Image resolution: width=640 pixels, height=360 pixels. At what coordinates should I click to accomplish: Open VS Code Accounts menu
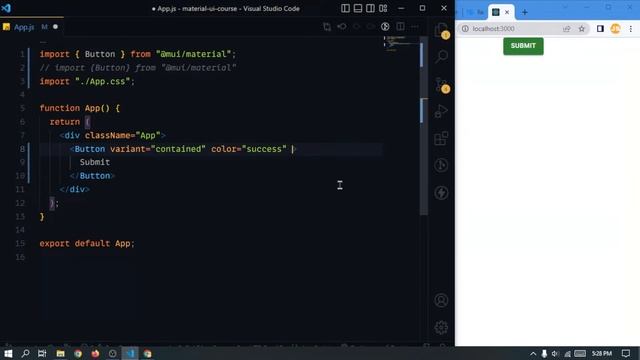[x=441, y=300]
